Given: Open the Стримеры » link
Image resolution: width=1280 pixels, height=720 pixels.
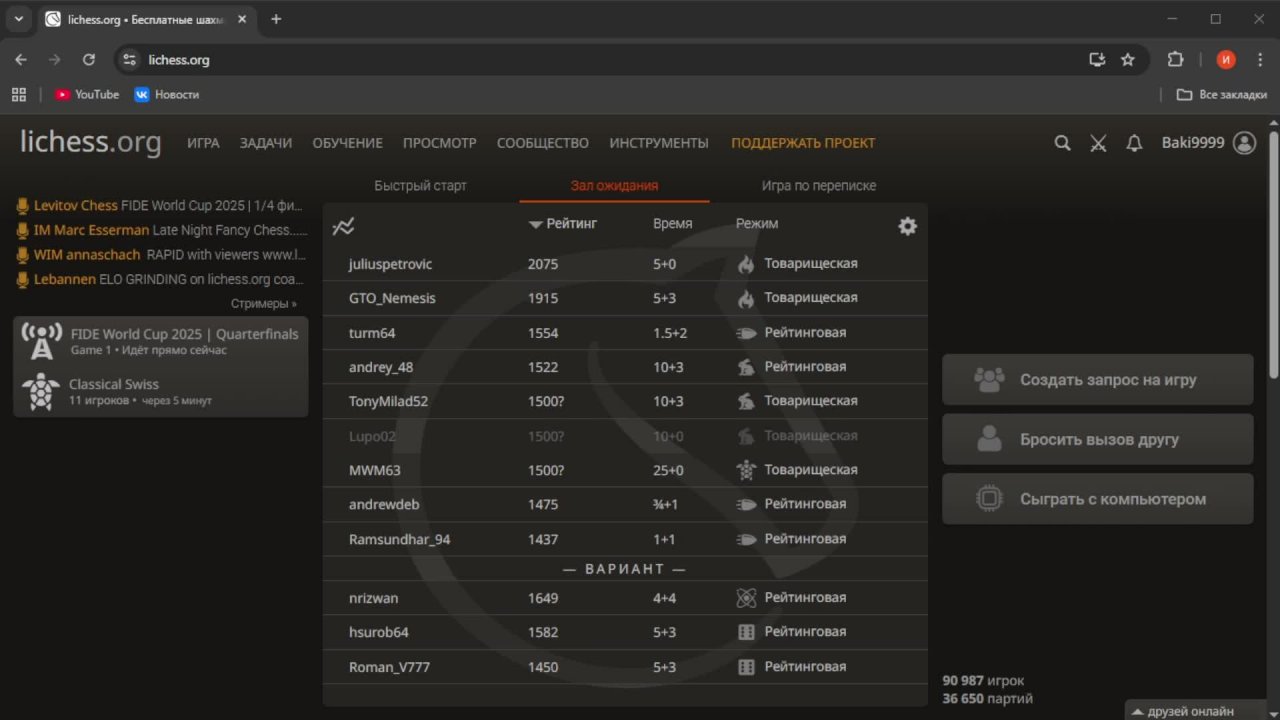Looking at the screenshot, I should pos(264,303).
